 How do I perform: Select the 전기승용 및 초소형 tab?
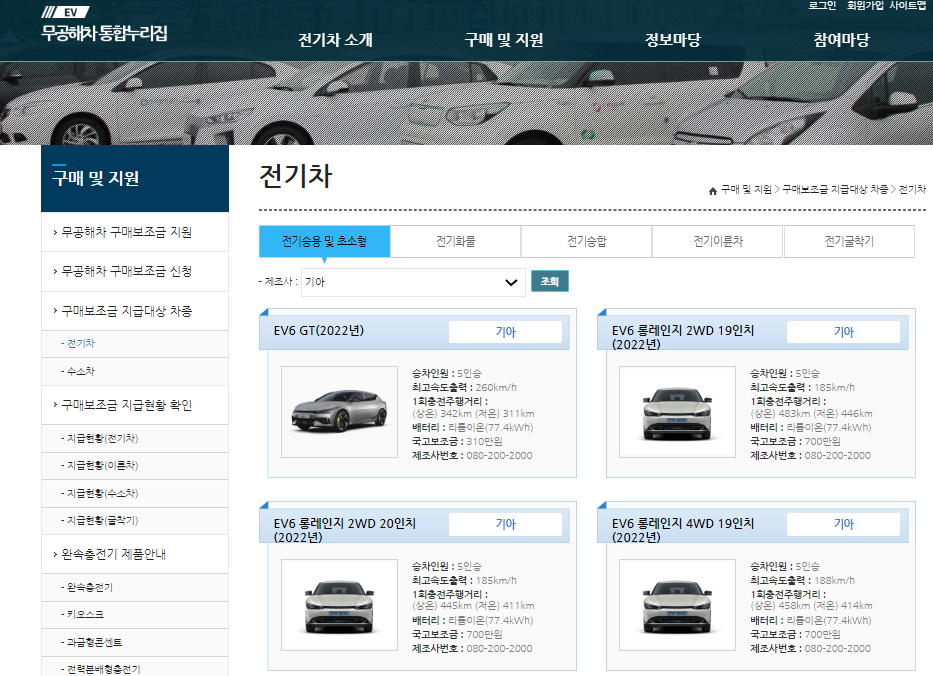point(324,241)
